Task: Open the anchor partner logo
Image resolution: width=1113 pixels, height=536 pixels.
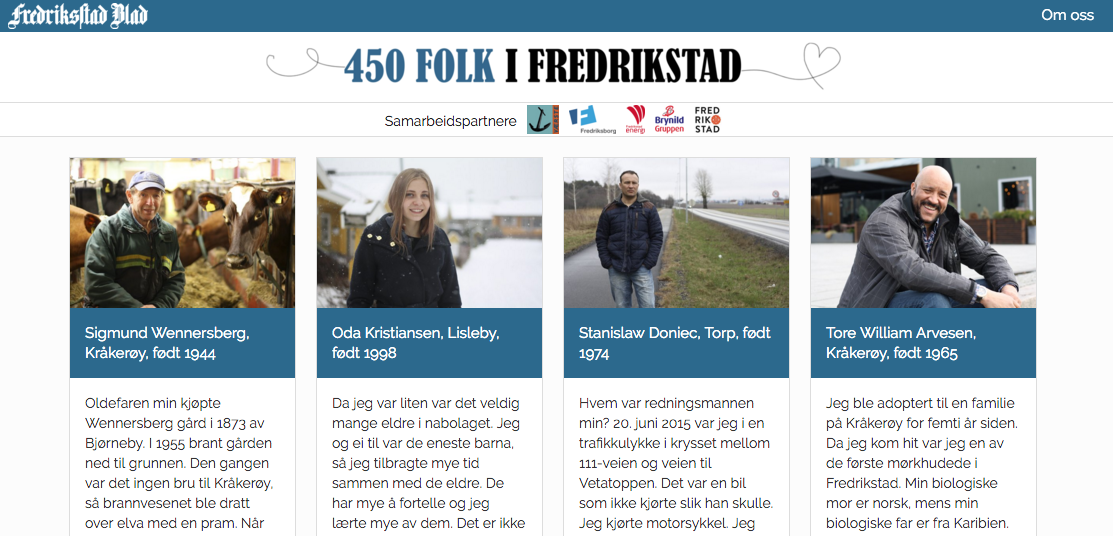Action: 543,119
